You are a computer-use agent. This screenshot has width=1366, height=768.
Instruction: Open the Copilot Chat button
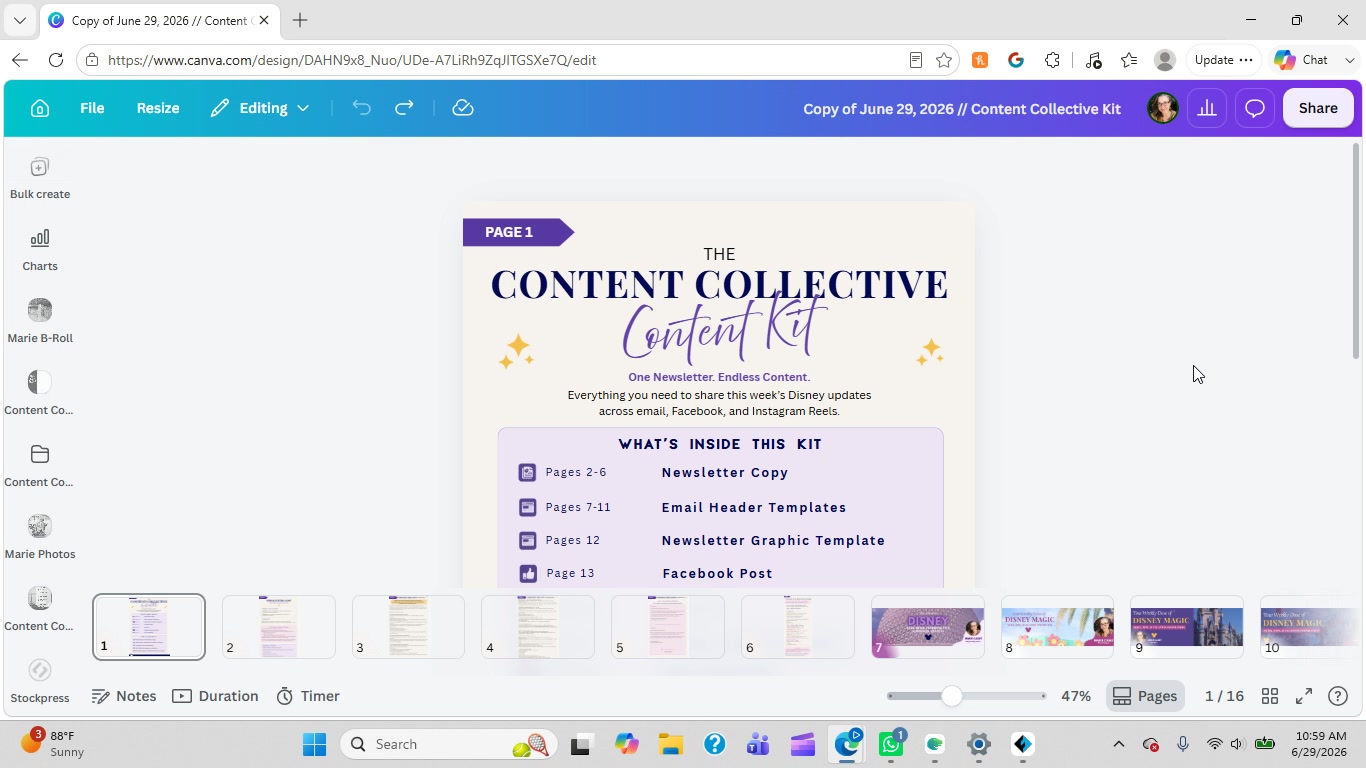pyautogui.click(x=1302, y=60)
